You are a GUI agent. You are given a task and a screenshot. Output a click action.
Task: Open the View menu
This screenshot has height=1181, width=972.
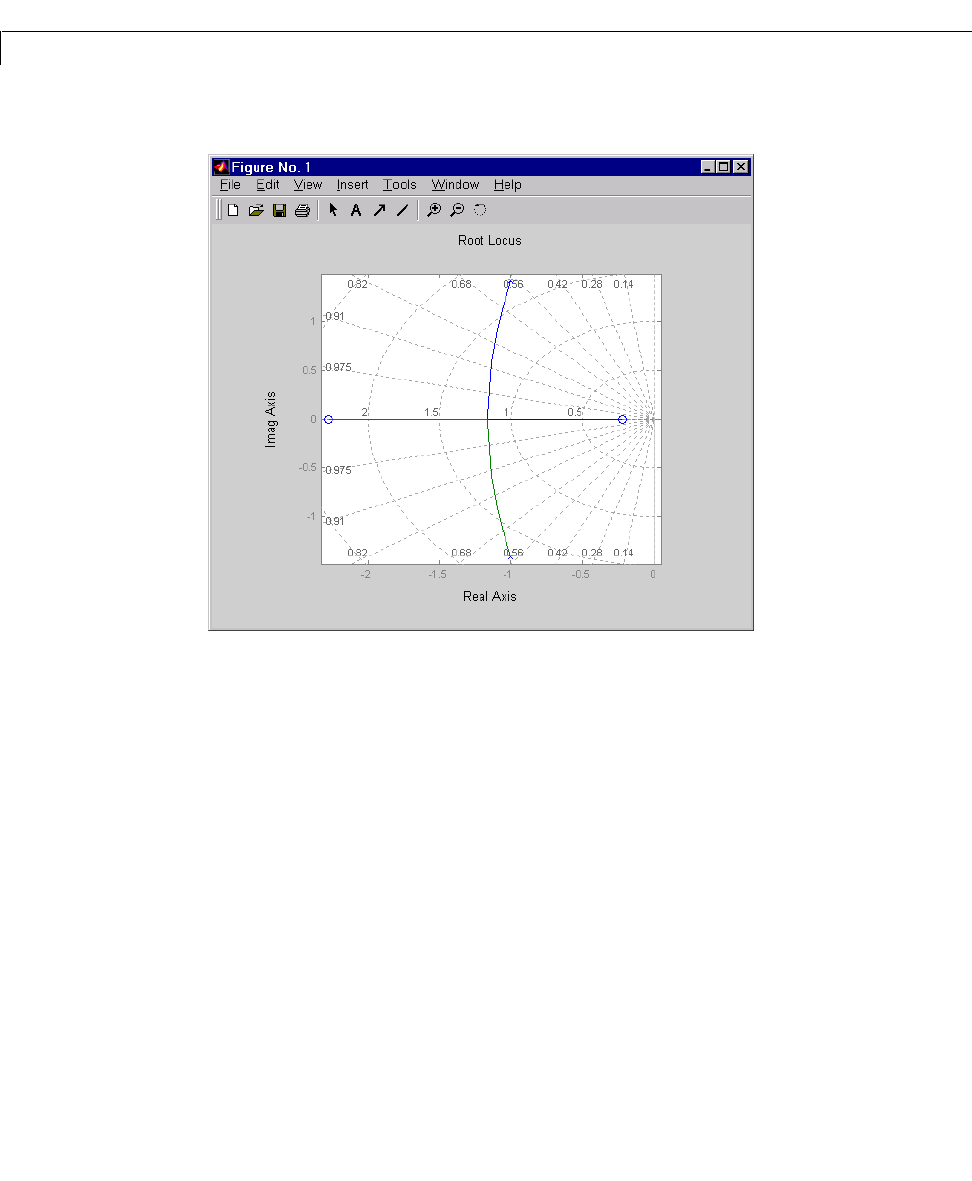point(308,185)
